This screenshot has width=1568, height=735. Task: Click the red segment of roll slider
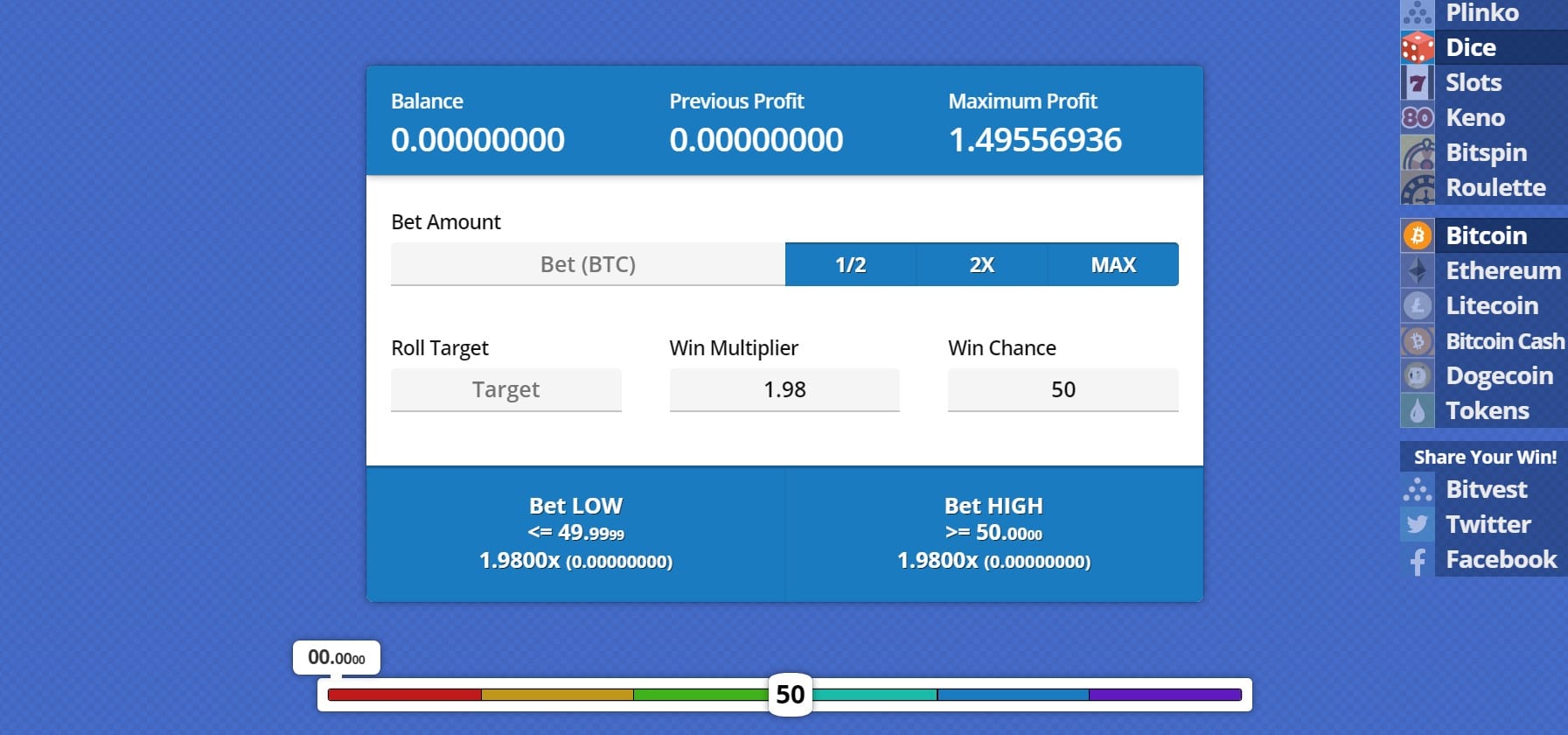[404, 695]
